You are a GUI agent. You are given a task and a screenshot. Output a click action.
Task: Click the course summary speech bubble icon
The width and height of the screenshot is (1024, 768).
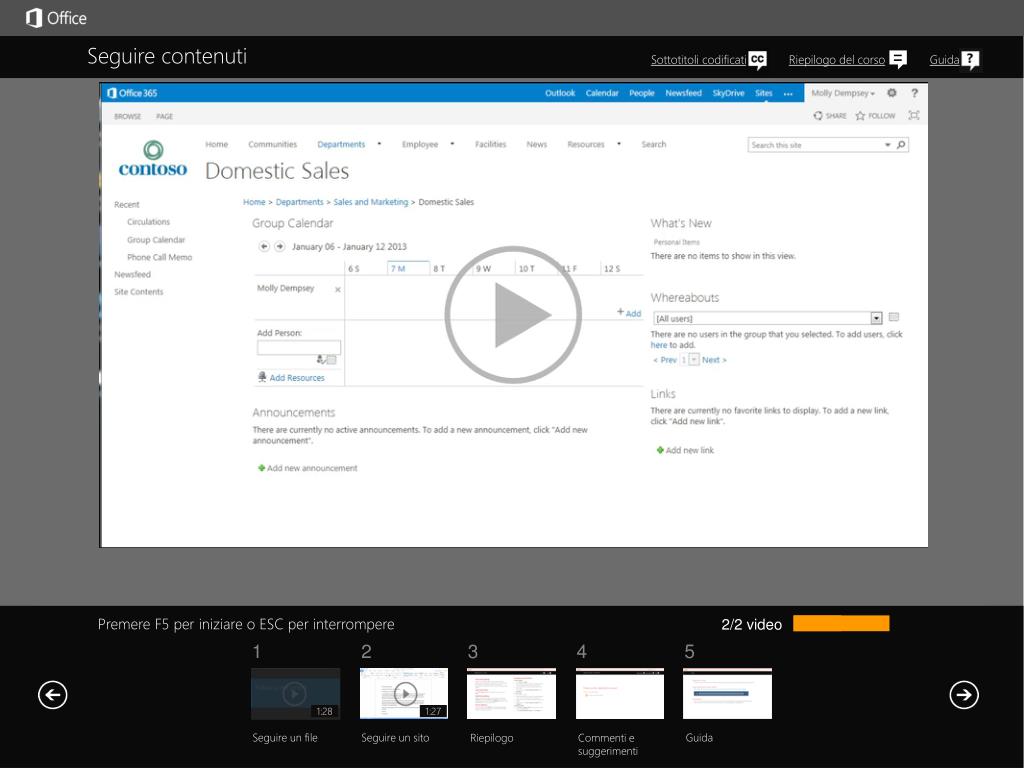(x=898, y=60)
